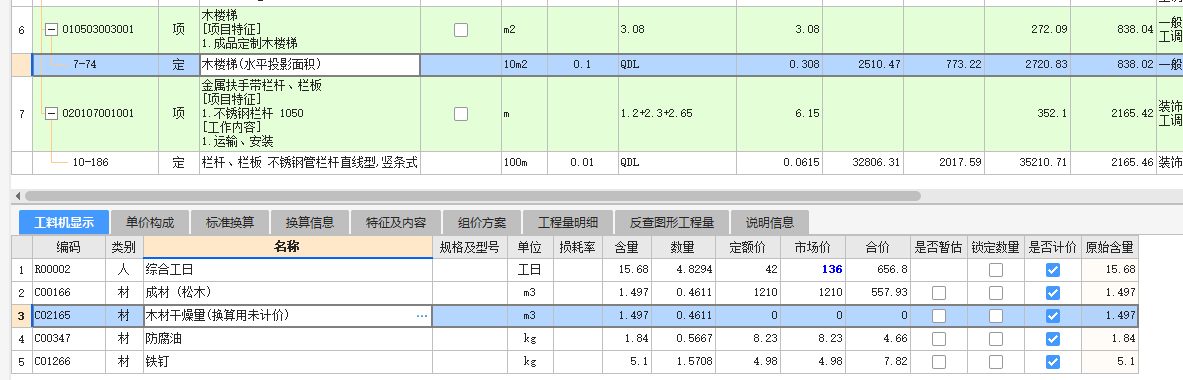
Task: Select material code C02165
Action: coord(53,316)
